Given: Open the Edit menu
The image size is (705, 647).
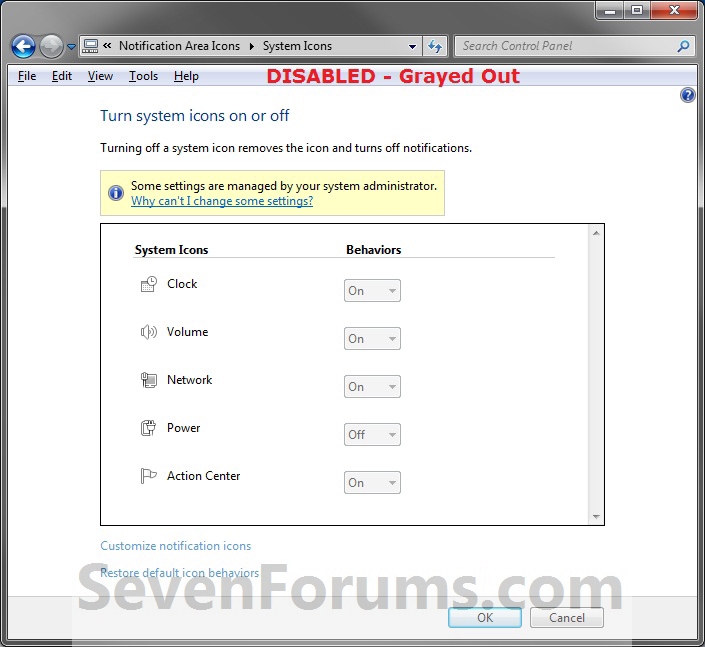Looking at the screenshot, I should click(62, 76).
